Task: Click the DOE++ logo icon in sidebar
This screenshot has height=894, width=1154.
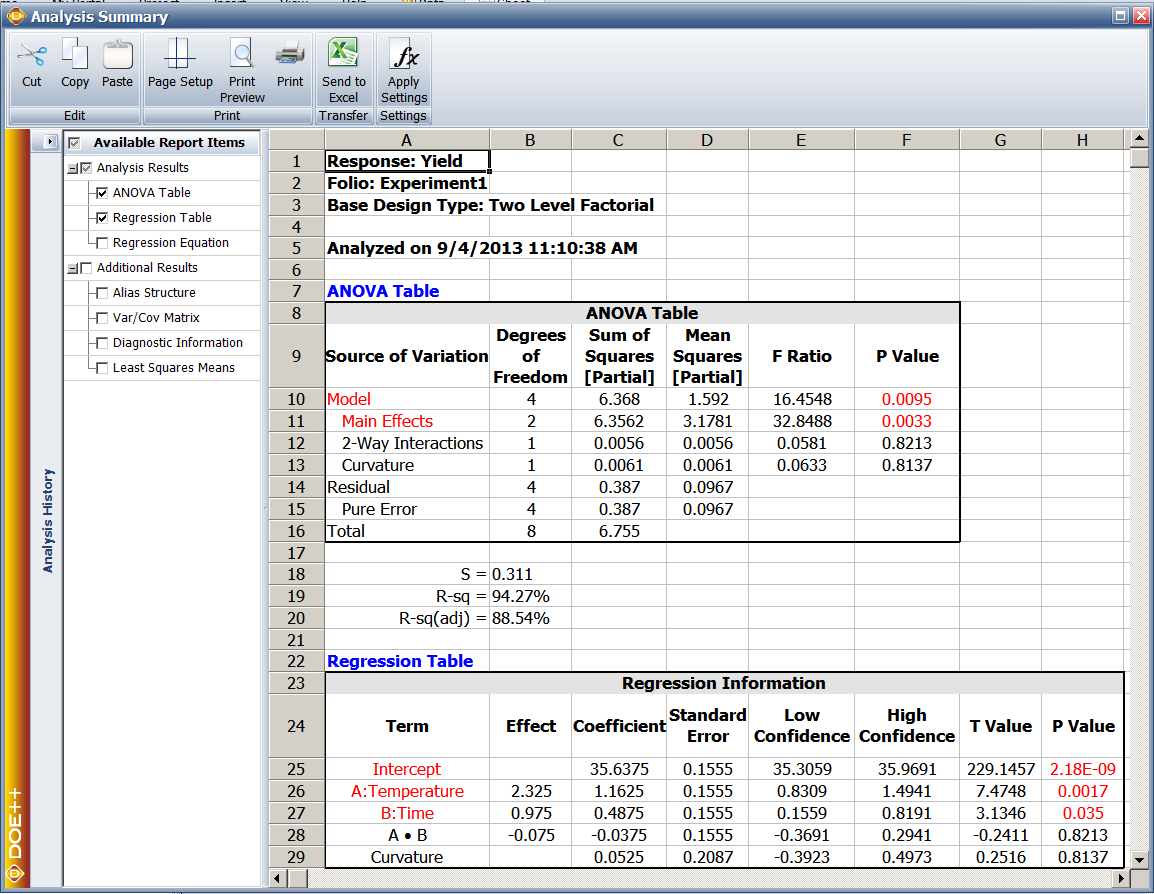Action: (x=15, y=873)
